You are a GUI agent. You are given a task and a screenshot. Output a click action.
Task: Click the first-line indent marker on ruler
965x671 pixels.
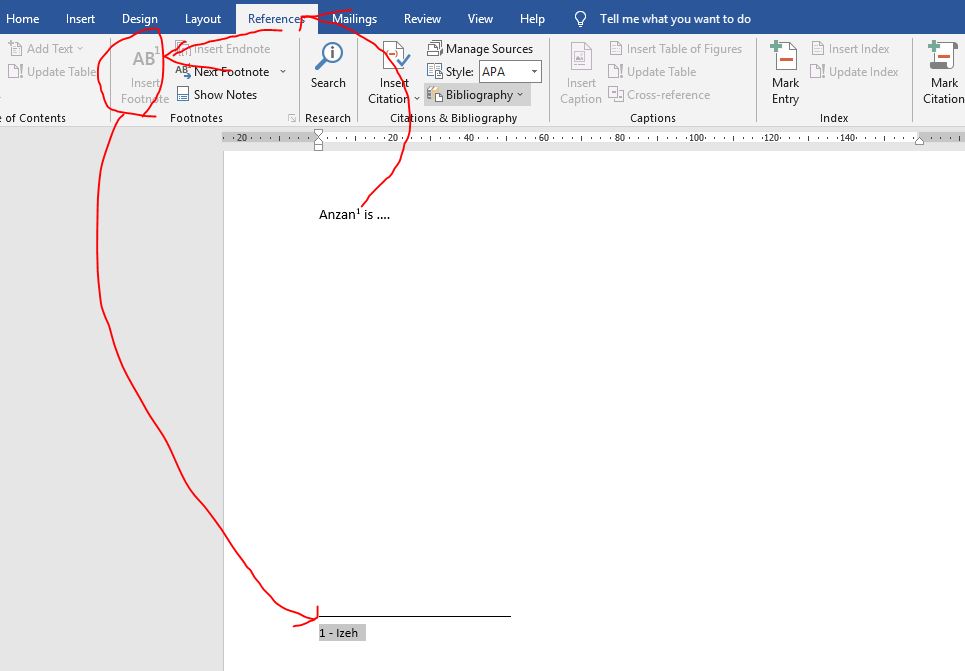pyautogui.click(x=318, y=134)
